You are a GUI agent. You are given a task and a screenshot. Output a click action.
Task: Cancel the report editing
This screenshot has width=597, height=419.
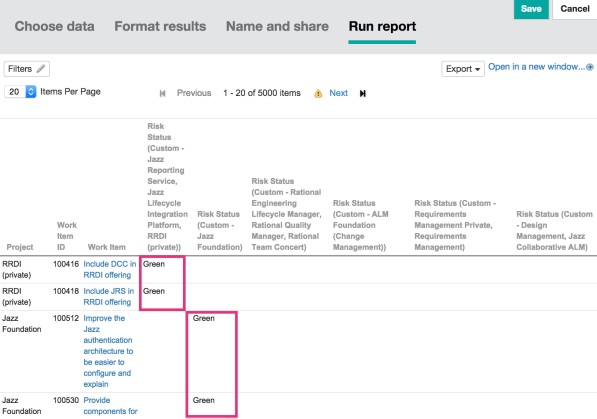tap(575, 9)
